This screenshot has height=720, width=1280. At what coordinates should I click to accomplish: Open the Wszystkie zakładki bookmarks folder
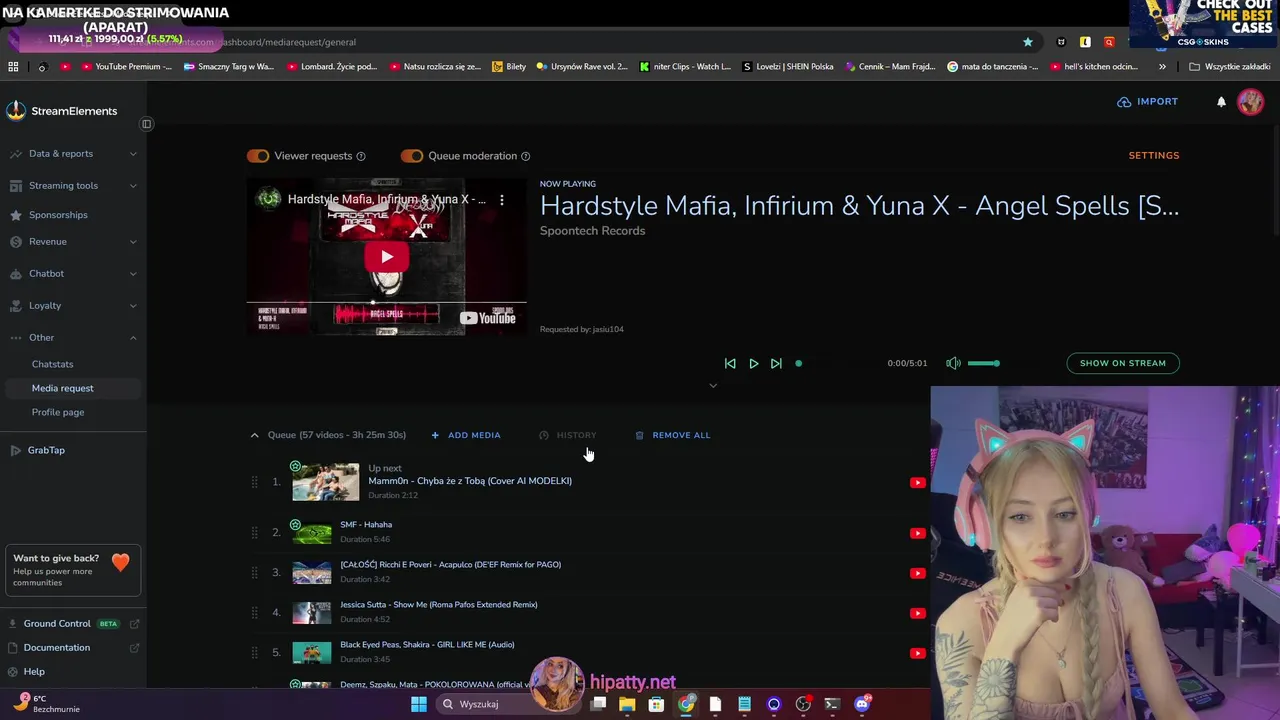click(1229, 67)
